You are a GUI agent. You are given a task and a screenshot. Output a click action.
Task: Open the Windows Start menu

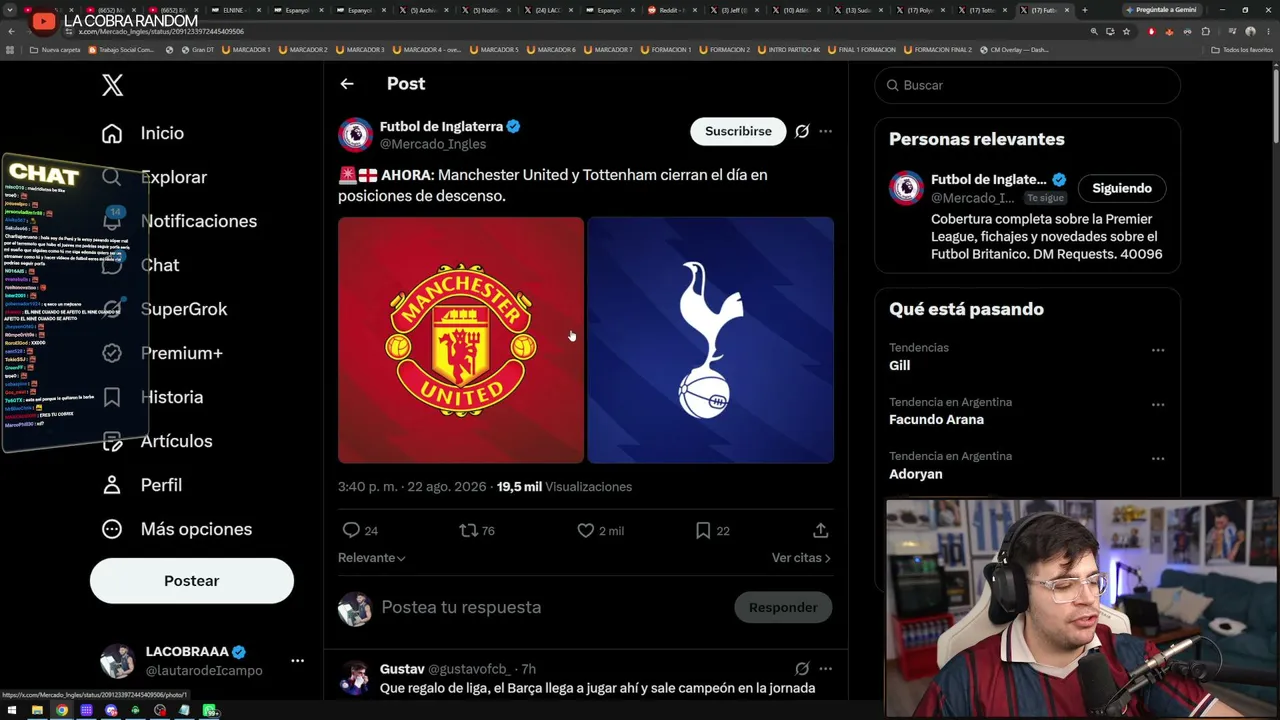pyautogui.click(x=11, y=711)
